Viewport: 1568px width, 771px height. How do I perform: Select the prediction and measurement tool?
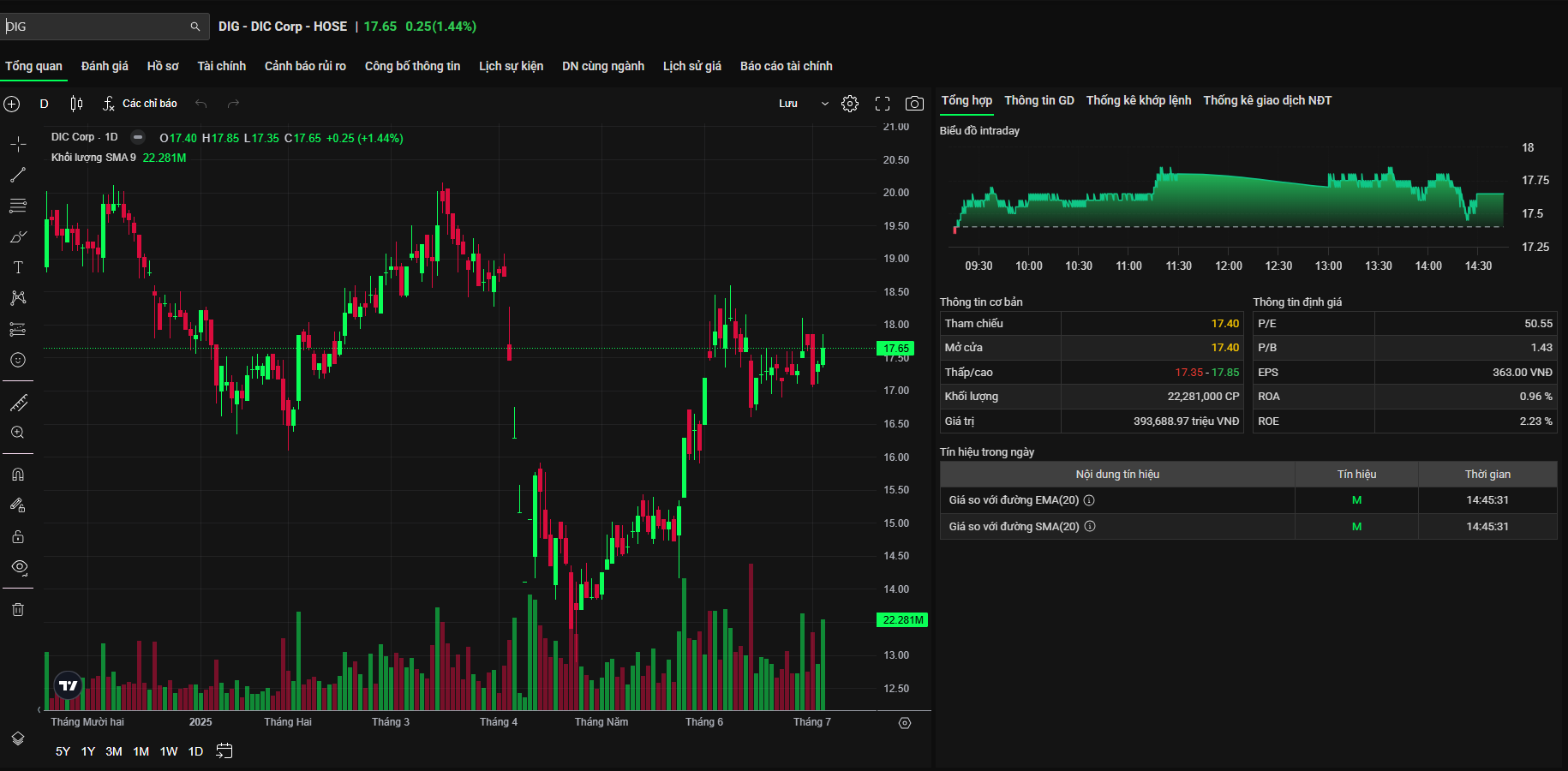click(x=18, y=329)
